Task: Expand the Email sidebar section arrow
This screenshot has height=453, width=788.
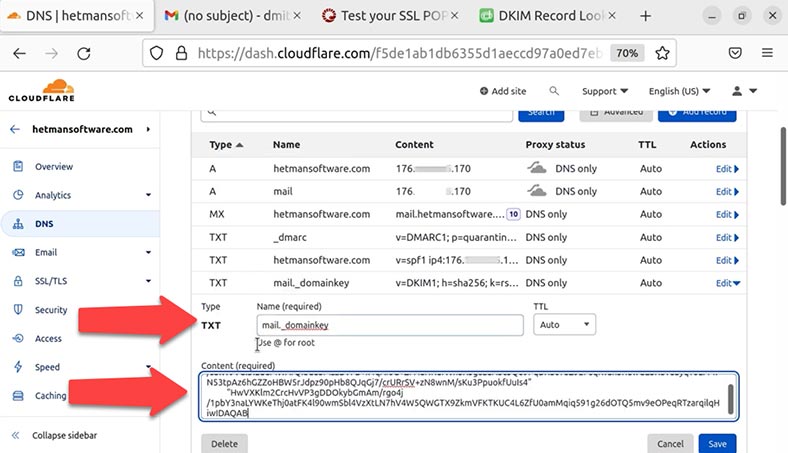Action: pos(148,252)
